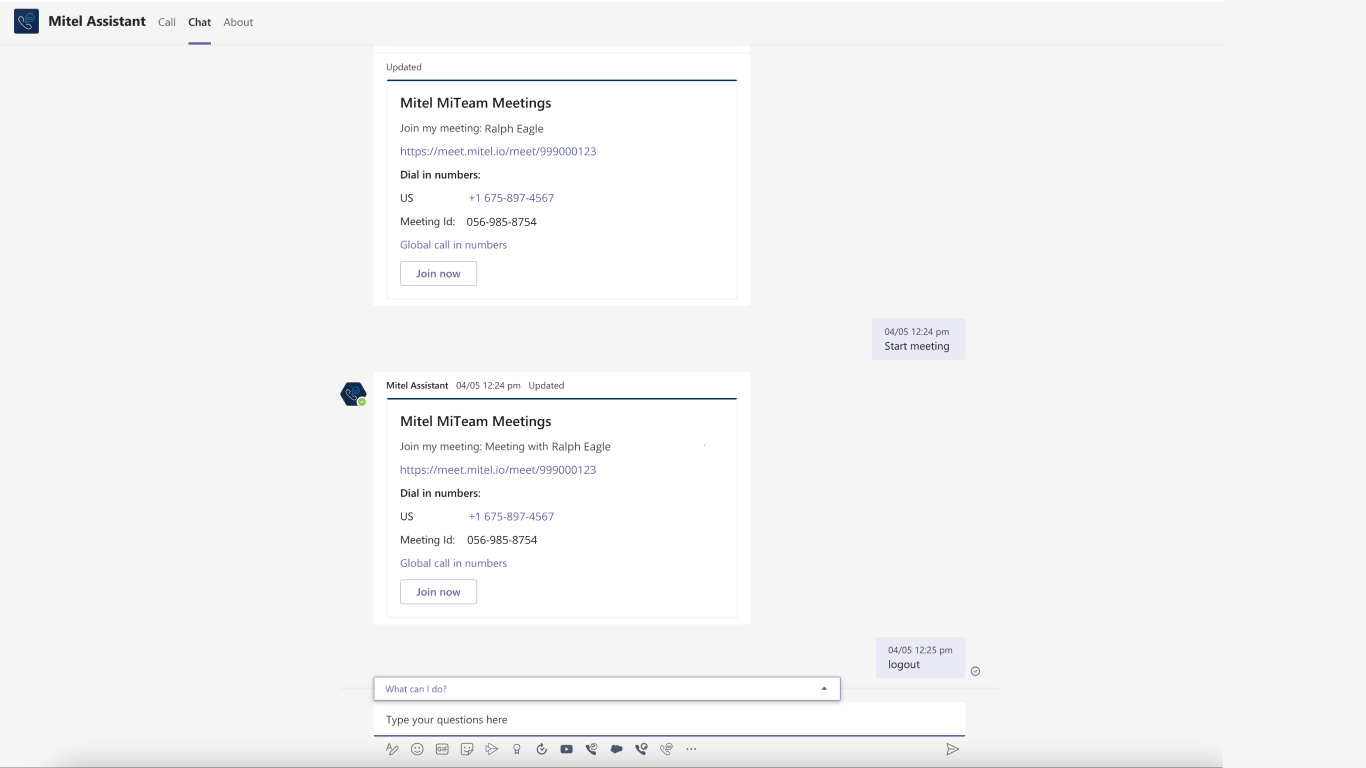This screenshot has width=1366, height=768.
Task: Click the Stream arrow icon in compose toolbar
Action: point(492,749)
